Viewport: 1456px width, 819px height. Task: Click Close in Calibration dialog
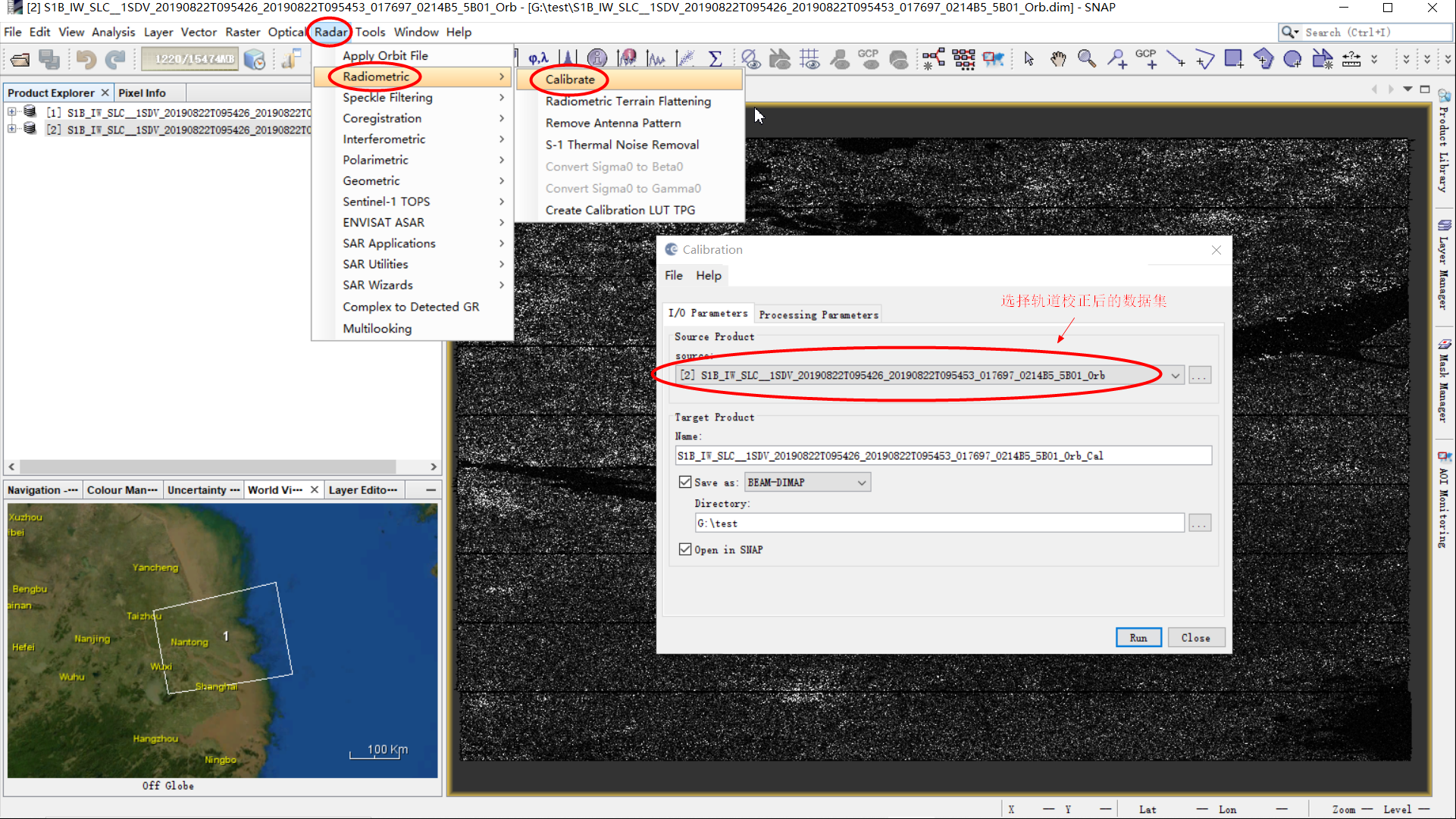point(1196,638)
